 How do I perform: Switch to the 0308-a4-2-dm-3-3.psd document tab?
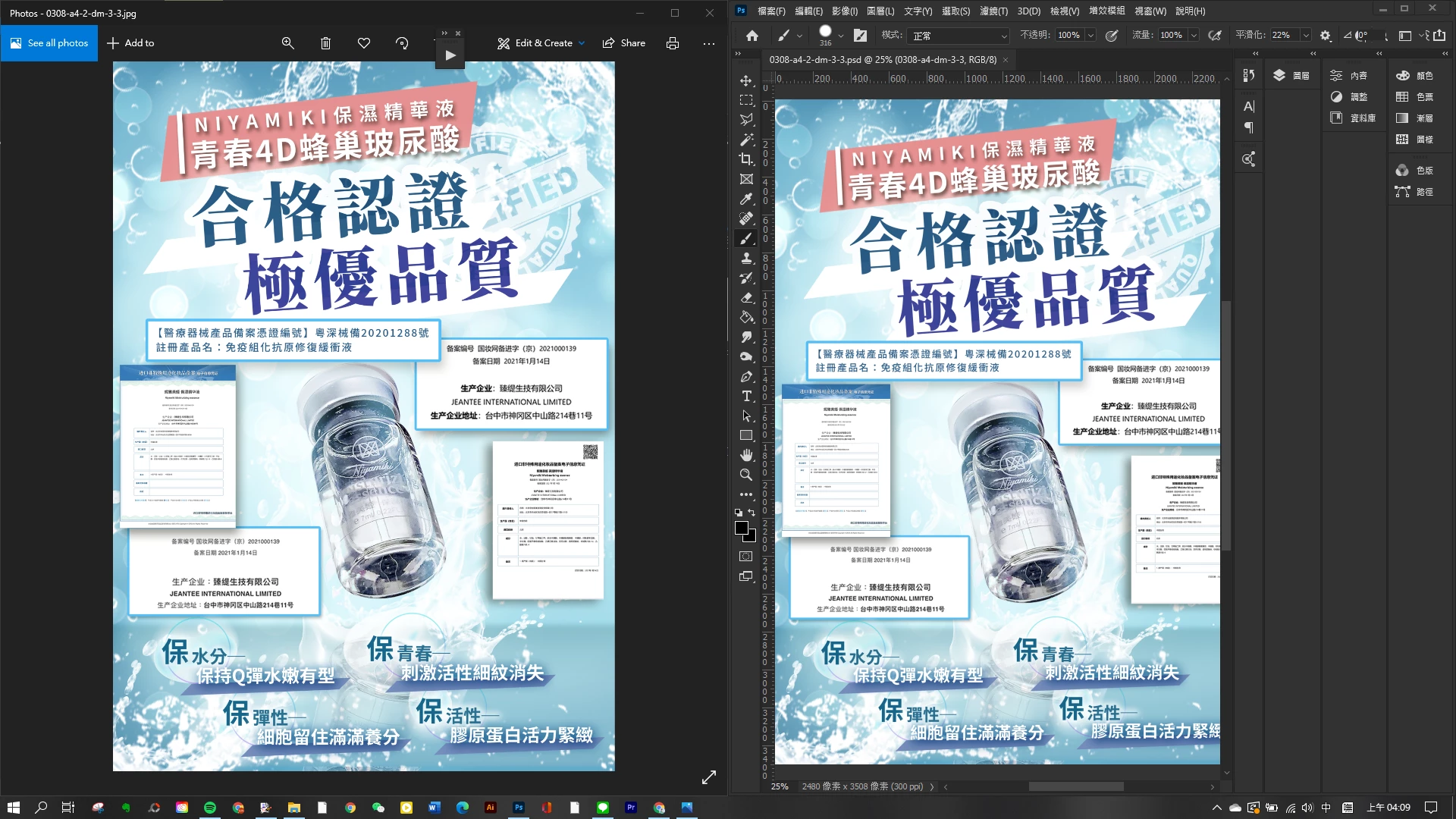(883, 59)
